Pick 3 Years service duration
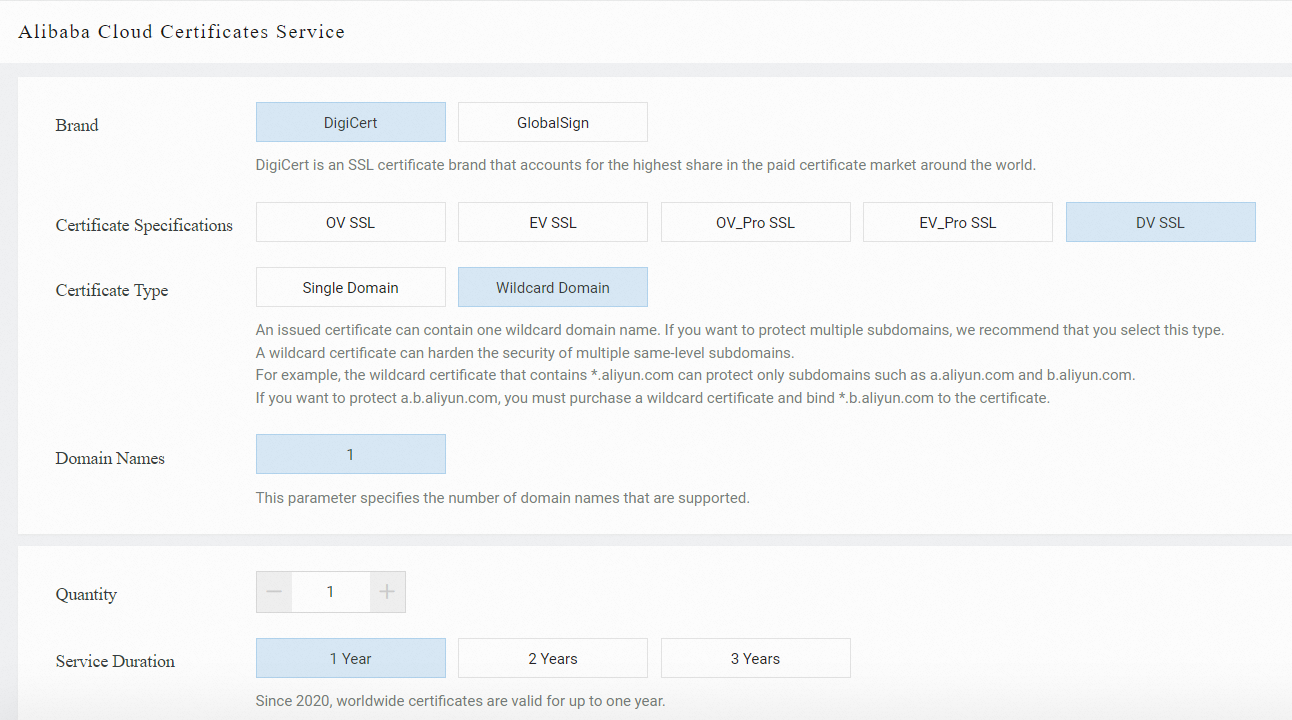1292x720 pixels. pos(755,658)
